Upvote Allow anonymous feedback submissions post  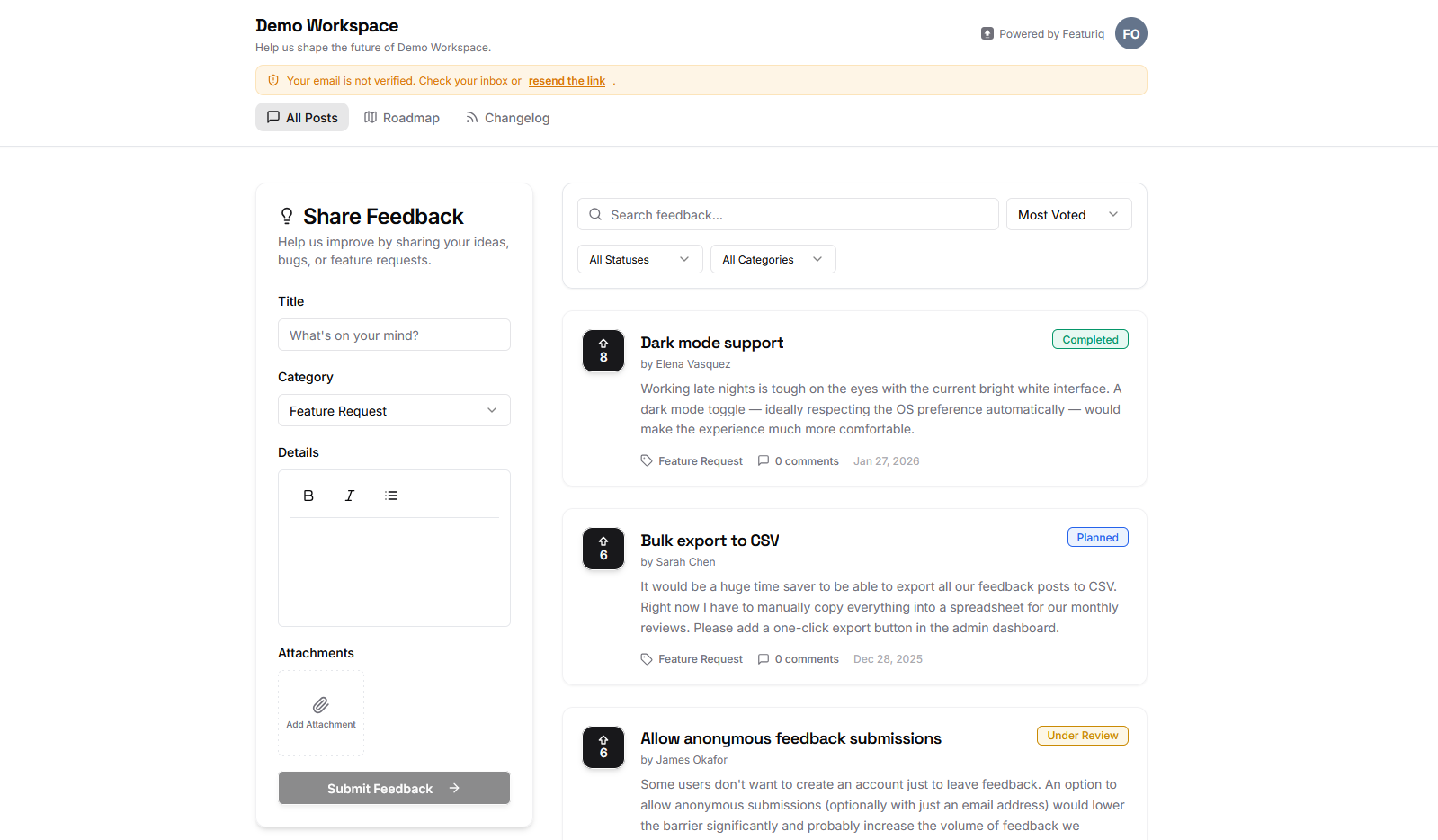tap(603, 747)
